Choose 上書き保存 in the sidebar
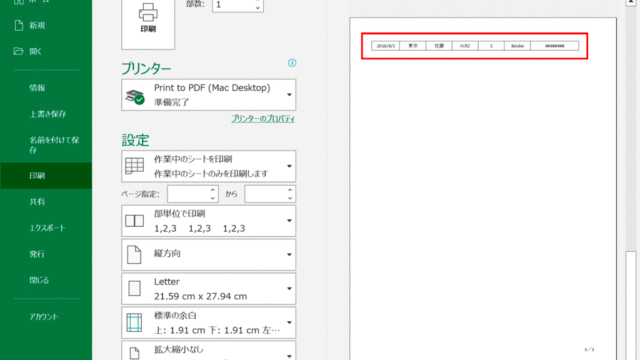Viewport: 640px width, 360px height. pos(48,114)
